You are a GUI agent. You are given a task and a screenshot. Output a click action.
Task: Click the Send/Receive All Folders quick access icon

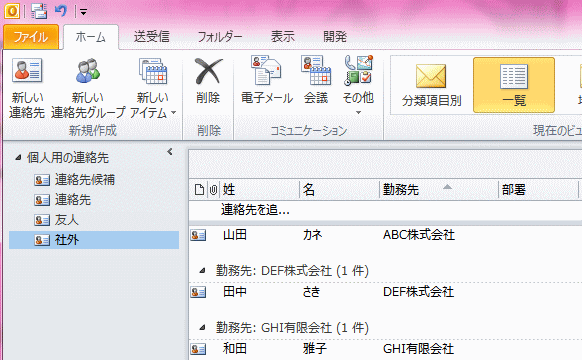click(x=39, y=11)
